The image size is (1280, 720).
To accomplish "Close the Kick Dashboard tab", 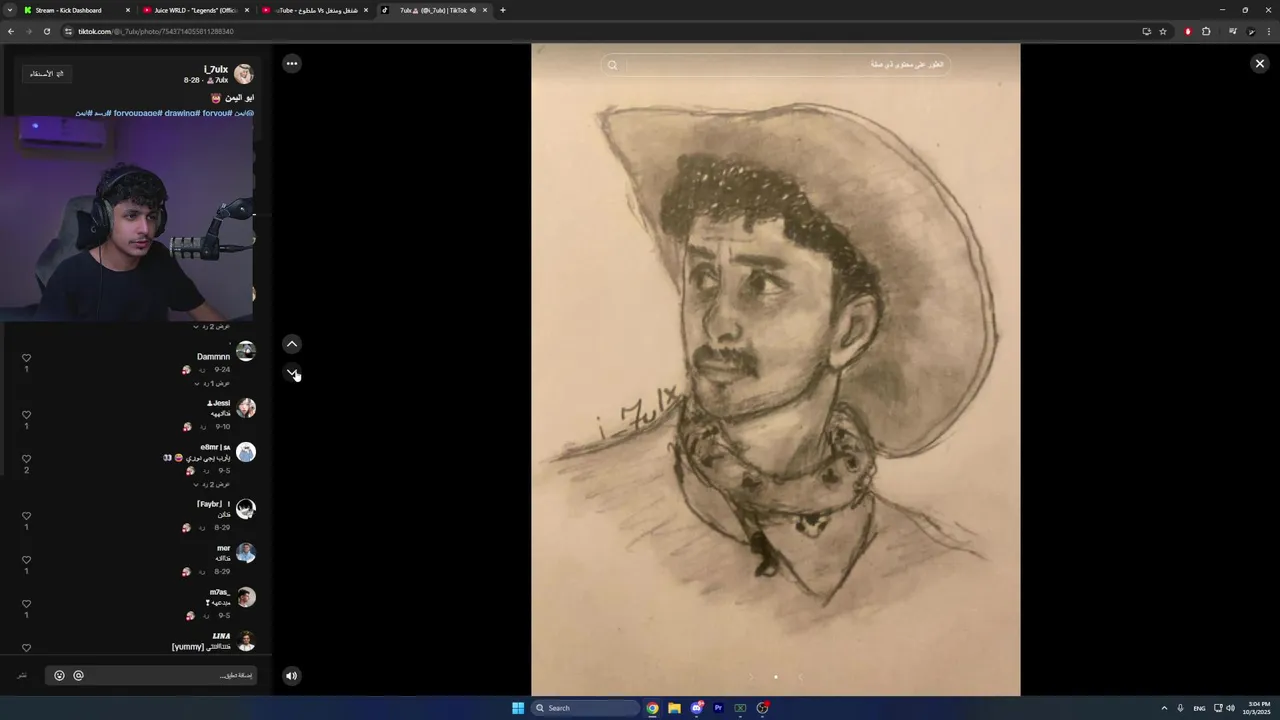I will pyautogui.click(x=128, y=10).
